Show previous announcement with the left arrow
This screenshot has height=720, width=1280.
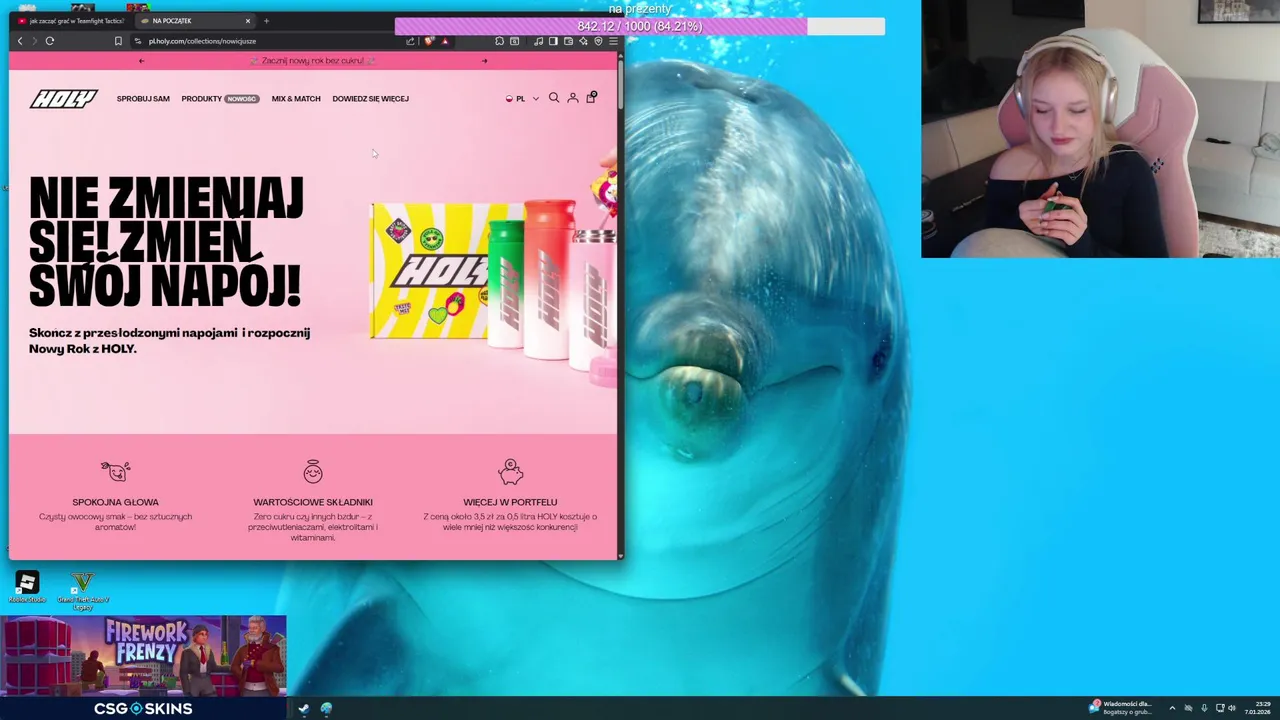(x=141, y=61)
